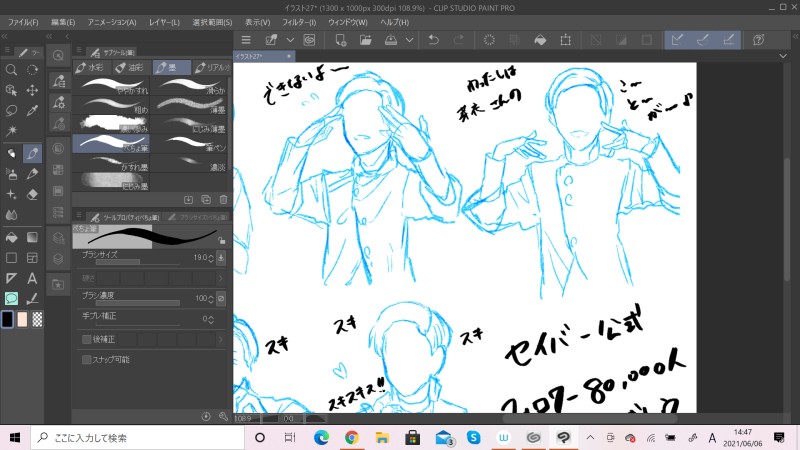800x450 pixels.
Task: Click the tap-to-help question icon
Action: pyautogui.click(x=759, y=40)
